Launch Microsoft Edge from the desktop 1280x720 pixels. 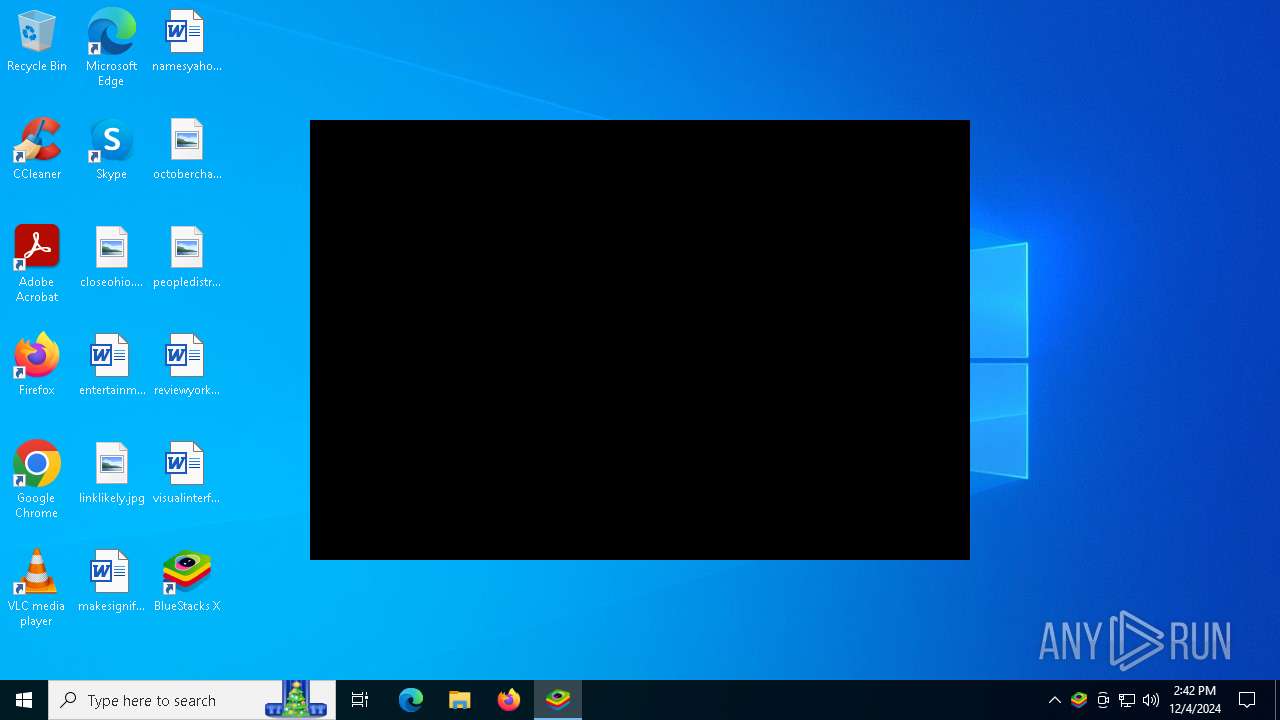(x=111, y=48)
